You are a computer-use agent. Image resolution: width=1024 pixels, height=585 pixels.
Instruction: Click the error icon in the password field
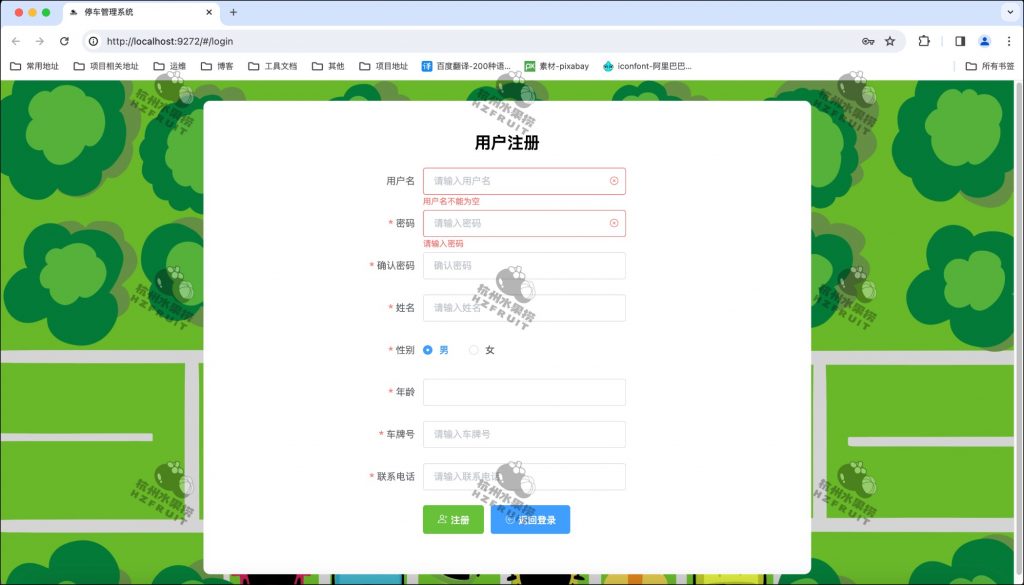[x=613, y=224]
